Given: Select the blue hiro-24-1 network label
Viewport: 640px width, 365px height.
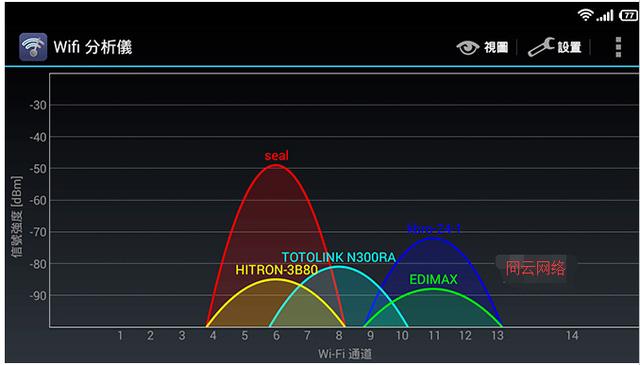Looking at the screenshot, I should pos(434,229).
